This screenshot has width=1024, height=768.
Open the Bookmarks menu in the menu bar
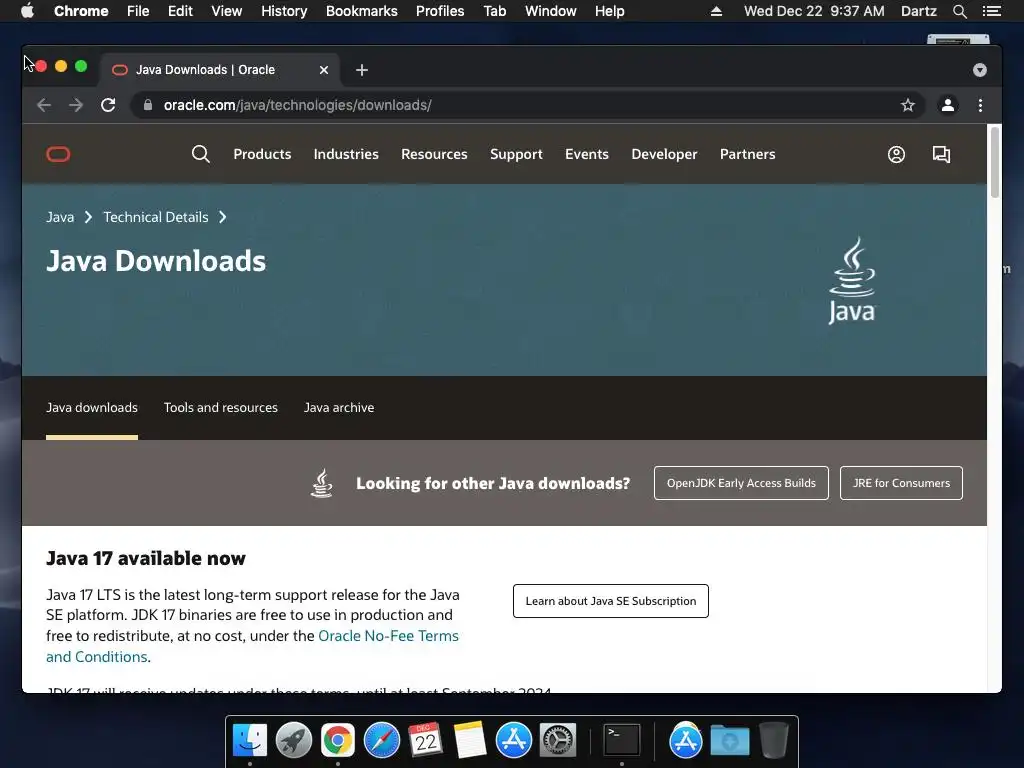click(362, 11)
